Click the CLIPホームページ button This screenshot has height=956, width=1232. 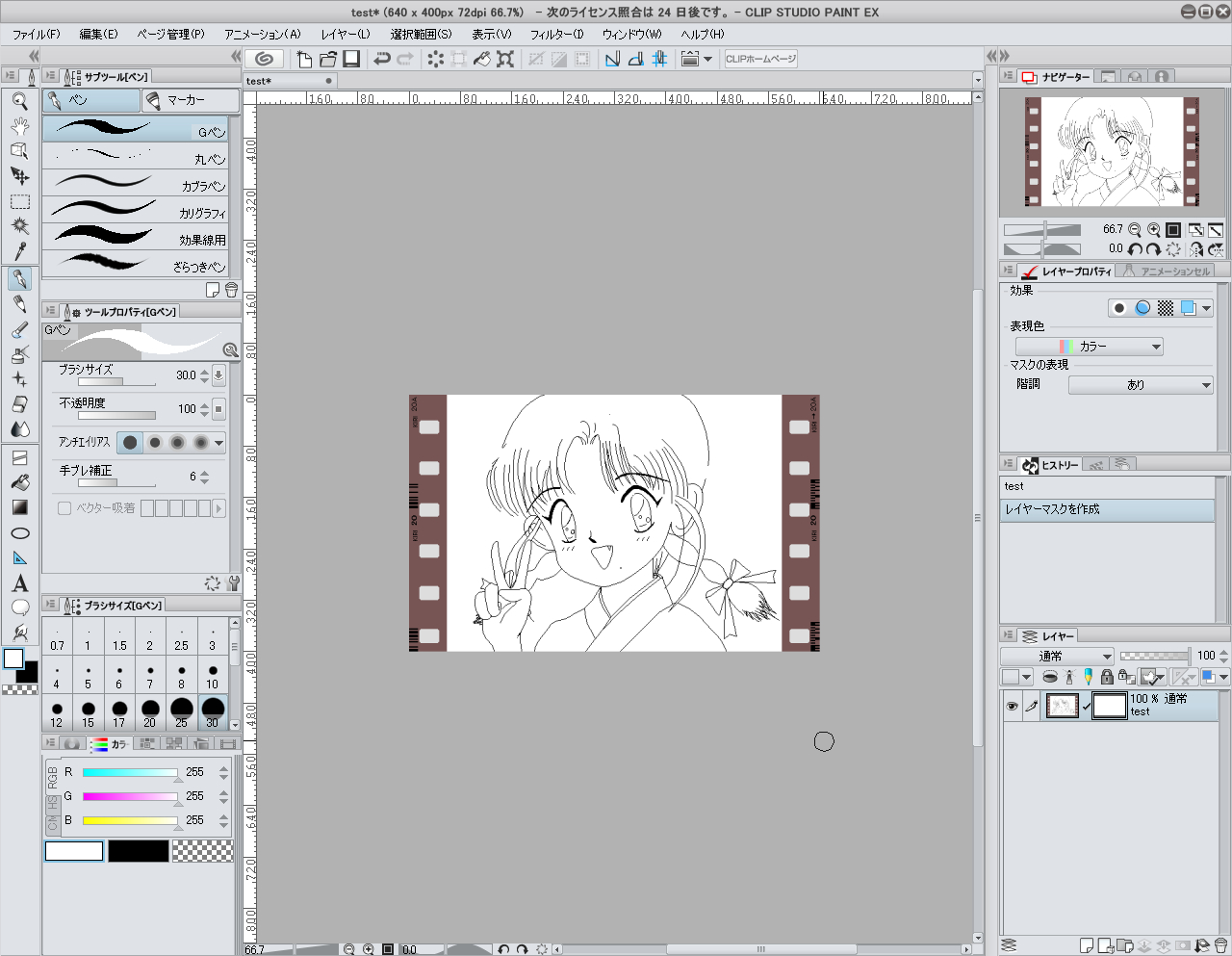(x=760, y=59)
